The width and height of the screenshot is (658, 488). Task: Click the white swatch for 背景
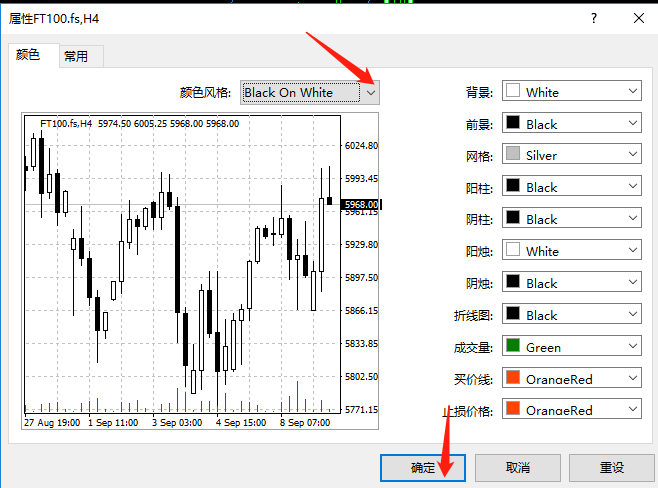pyautogui.click(x=513, y=90)
